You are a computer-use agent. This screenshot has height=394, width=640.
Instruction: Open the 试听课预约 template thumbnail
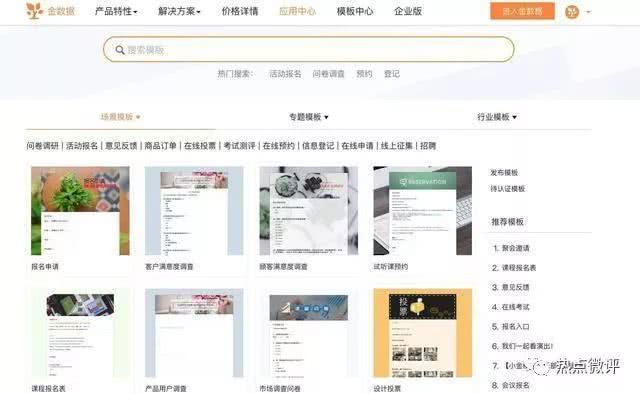click(x=422, y=211)
